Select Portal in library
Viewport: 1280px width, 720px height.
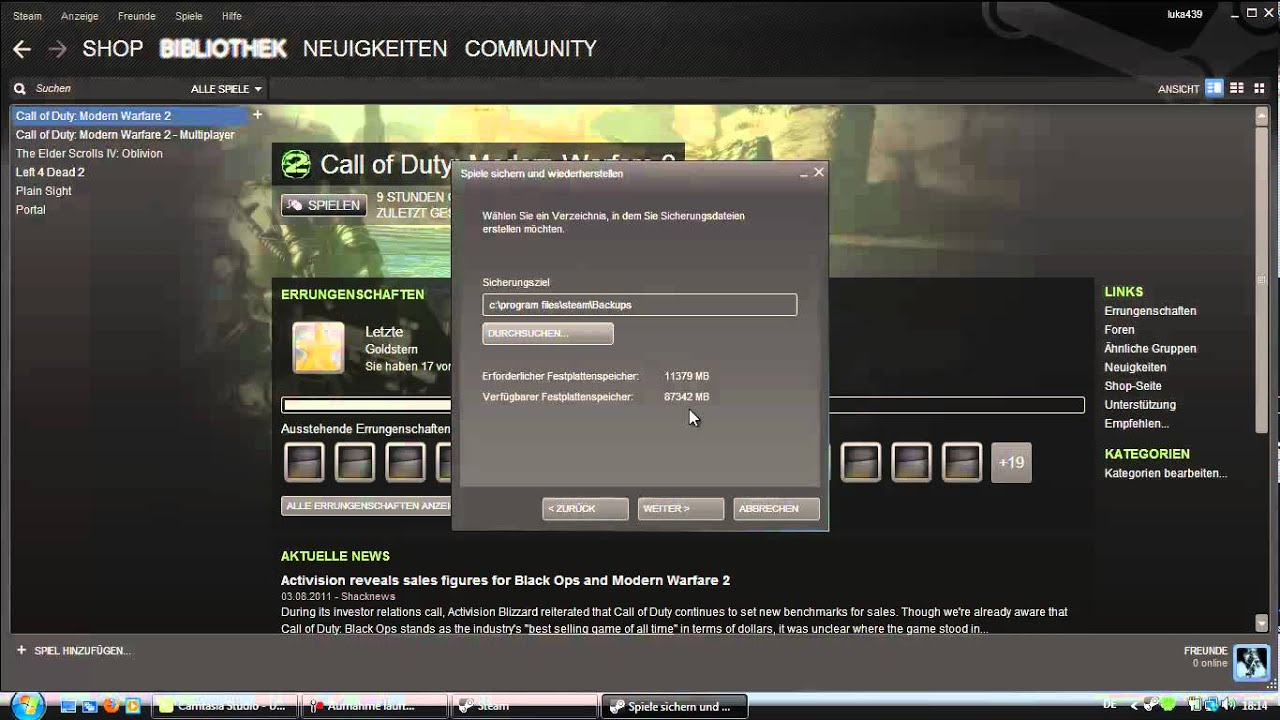[31, 210]
